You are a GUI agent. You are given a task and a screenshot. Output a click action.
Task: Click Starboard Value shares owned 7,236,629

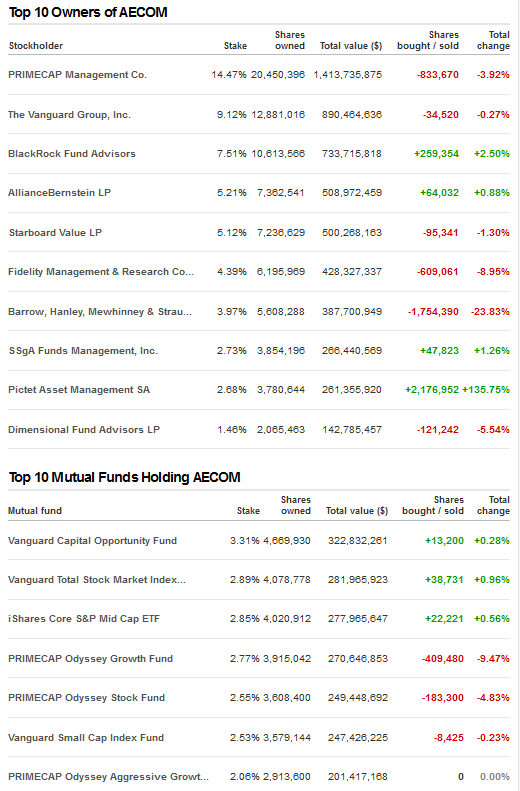[281, 233]
